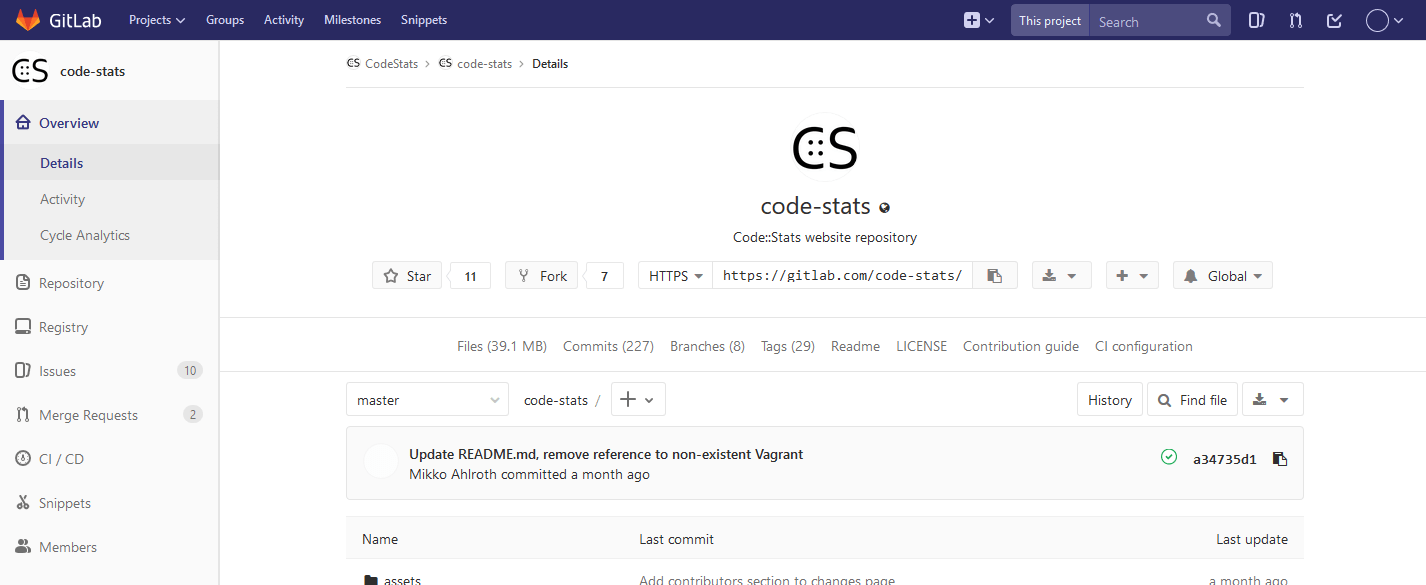The height and width of the screenshot is (585, 1426).
Task: Open the Global notification settings dropdown
Action: (1222, 276)
